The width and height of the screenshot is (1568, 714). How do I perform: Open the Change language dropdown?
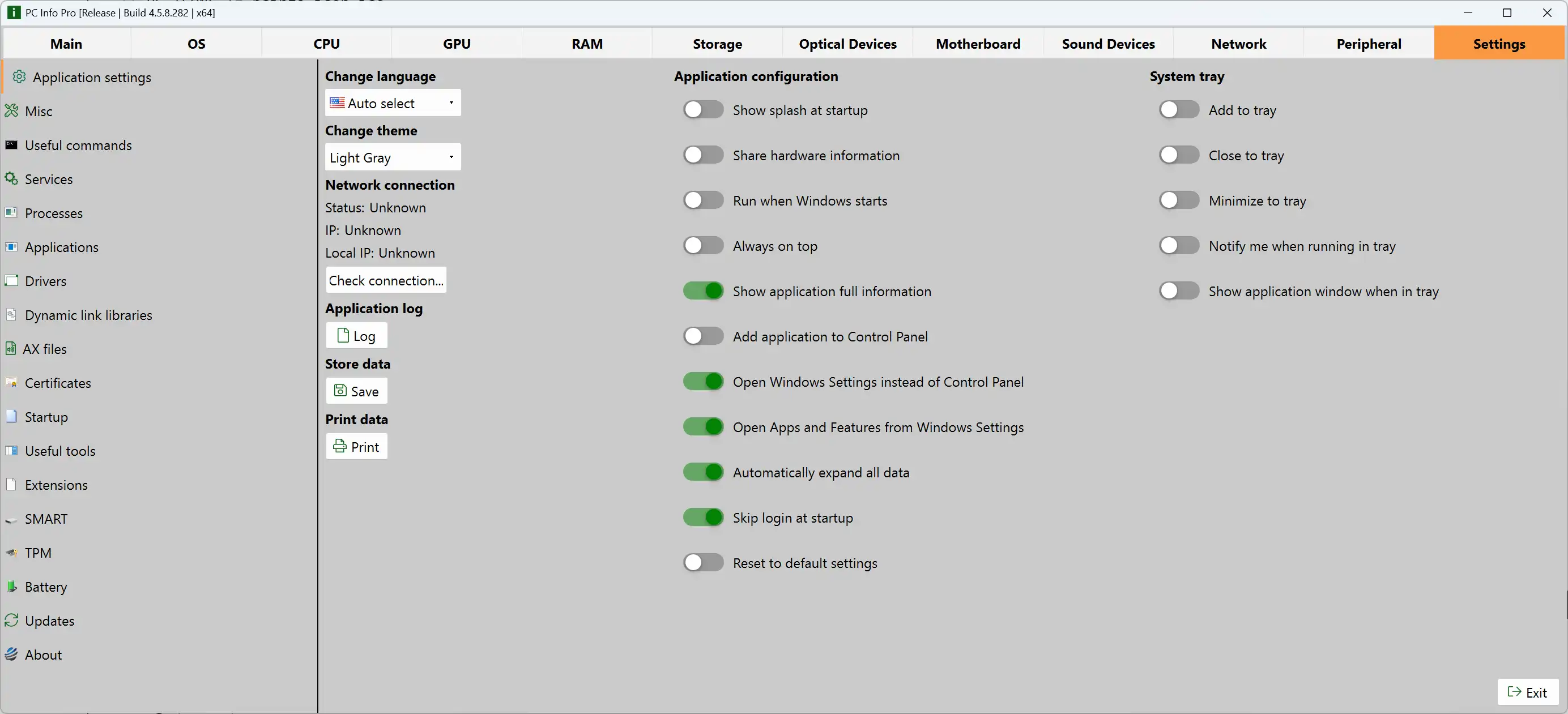393,103
